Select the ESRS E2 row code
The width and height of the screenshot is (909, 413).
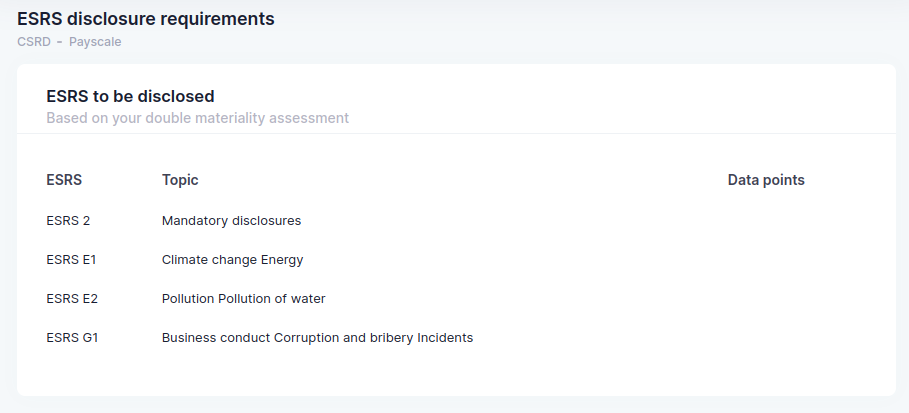tap(72, 298)
